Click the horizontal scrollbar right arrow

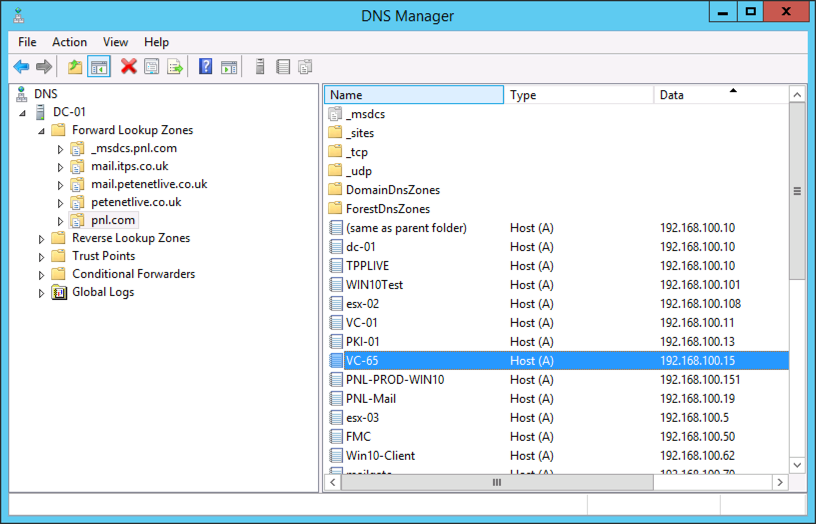[780, 482]
